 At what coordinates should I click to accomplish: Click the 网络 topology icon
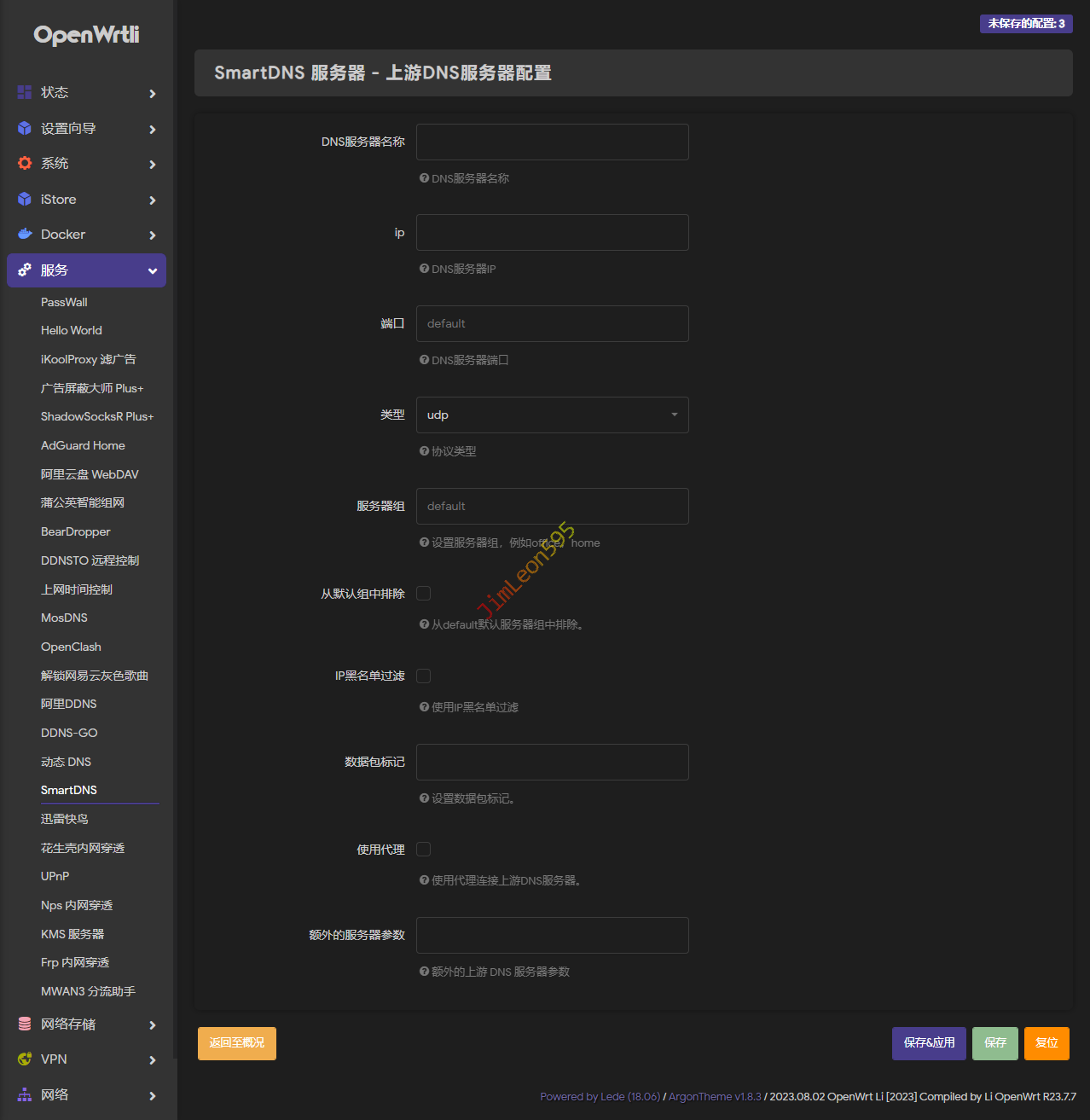[25, 1094]
